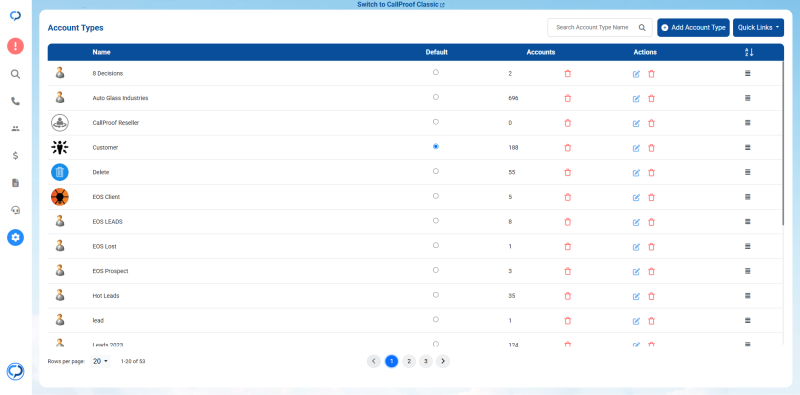The height and width of the screenshot is (395, 800).
Task: Set Delete as the default account type
Action: tap(436, 171)
